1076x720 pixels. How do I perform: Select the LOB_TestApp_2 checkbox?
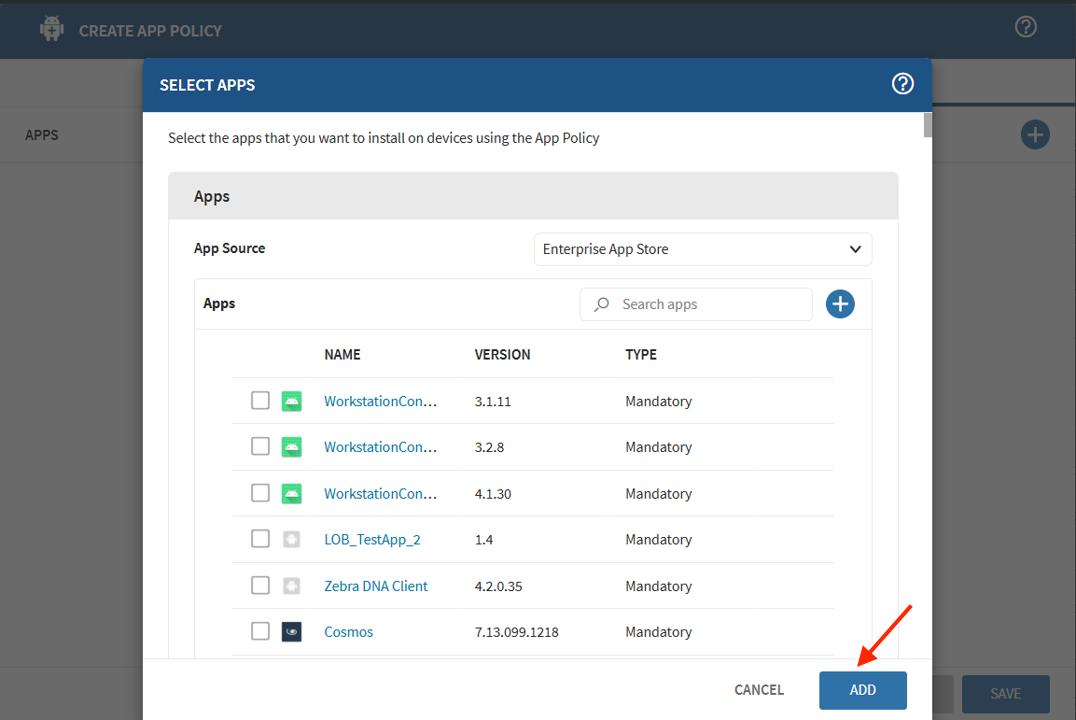pos(260,539)
